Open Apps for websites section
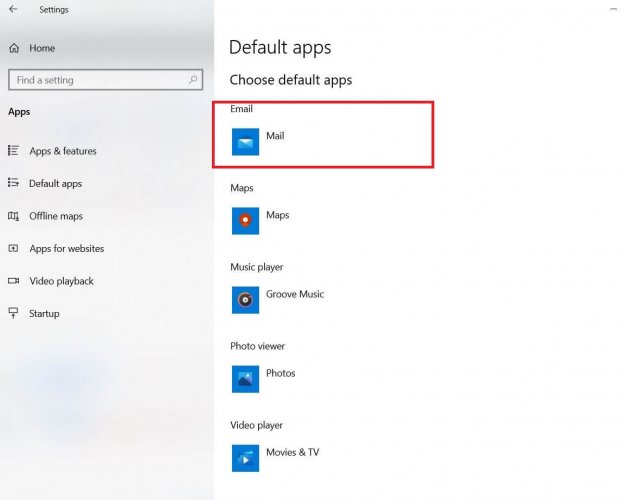Image resolution: width=624 pixels, height=500 pixels. [x=67, y=248]
